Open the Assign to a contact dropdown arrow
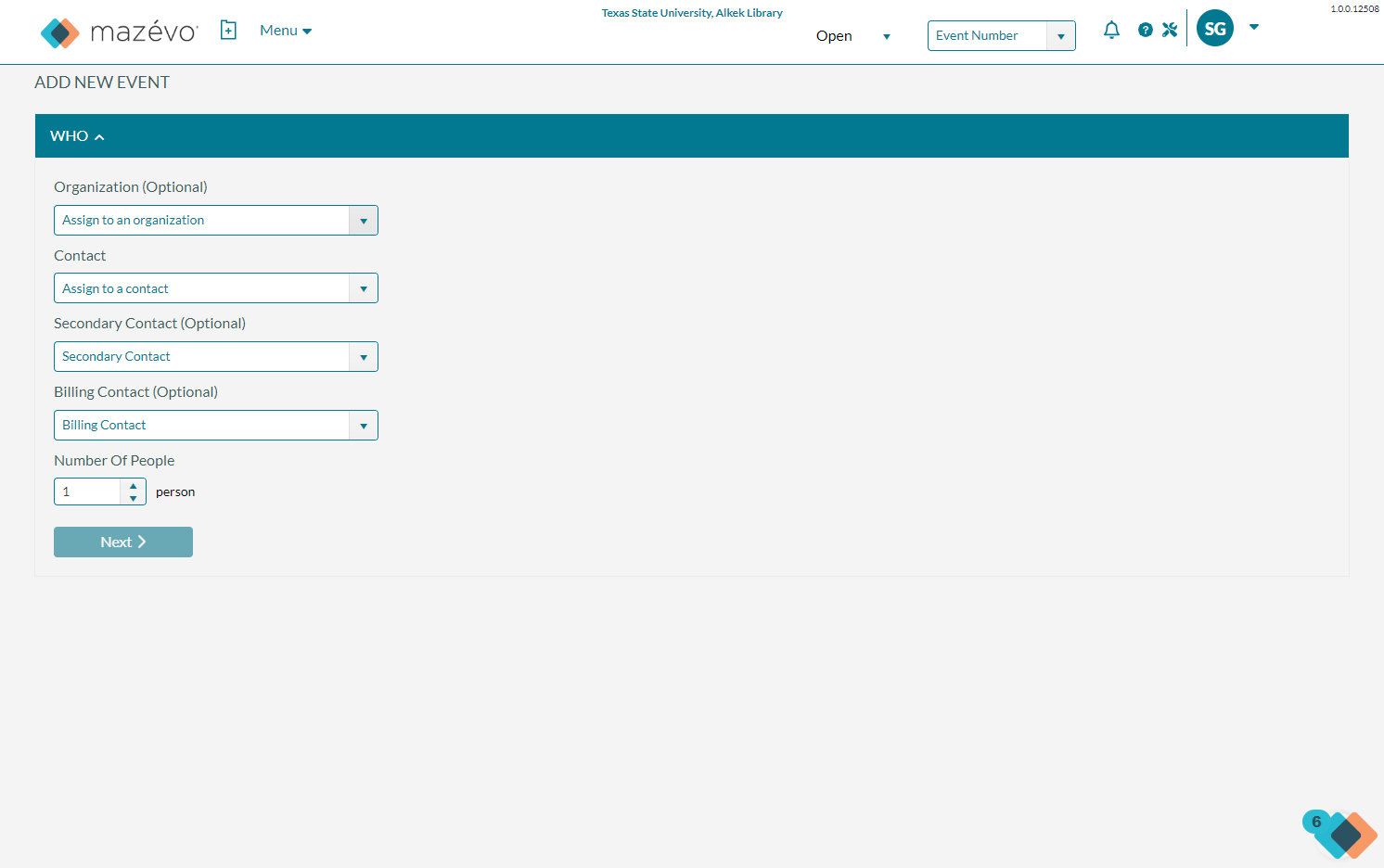Screen dimensions: 1384x868 pos(364,288)
